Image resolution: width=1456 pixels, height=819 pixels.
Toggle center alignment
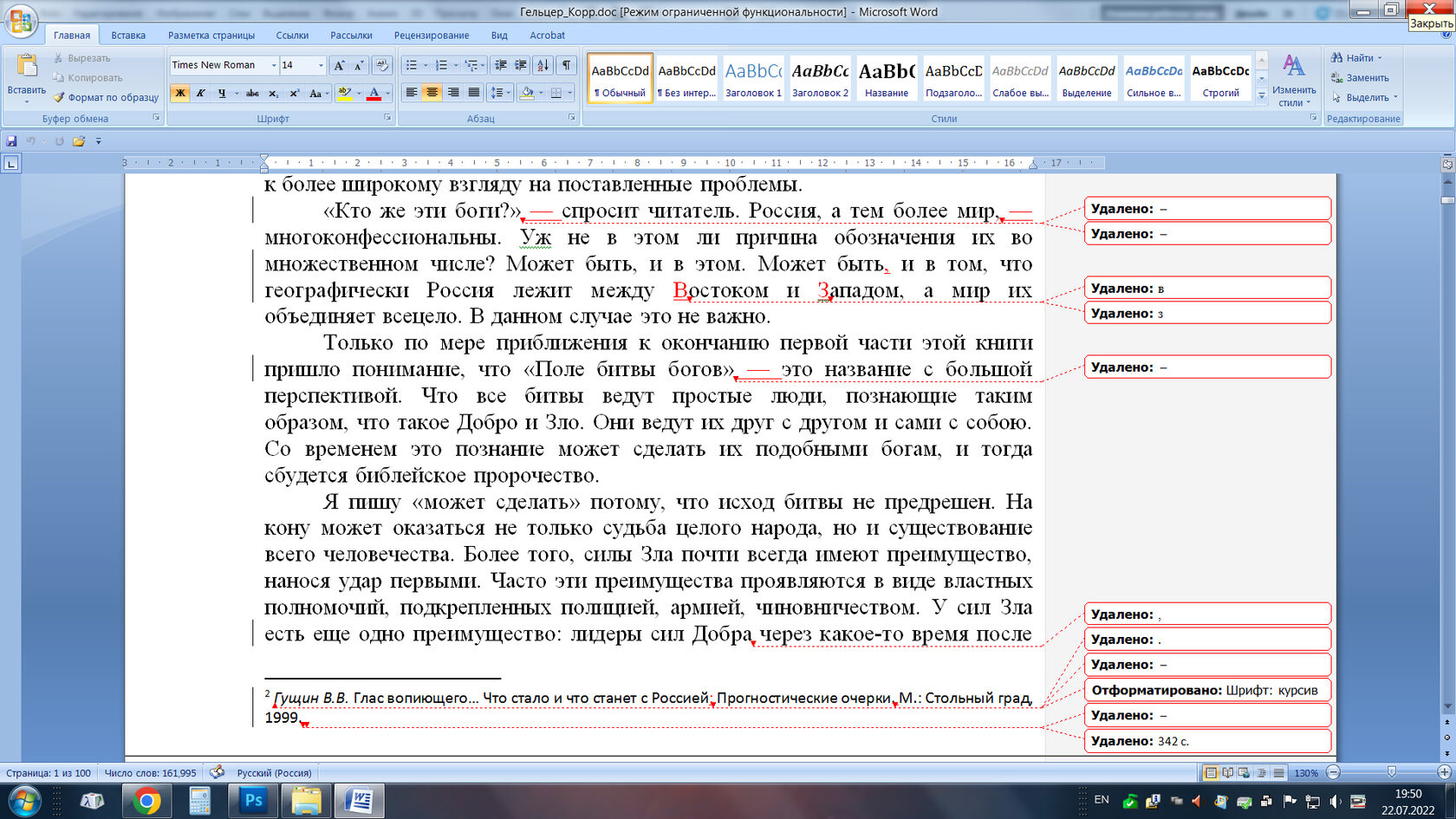(432, 93)
